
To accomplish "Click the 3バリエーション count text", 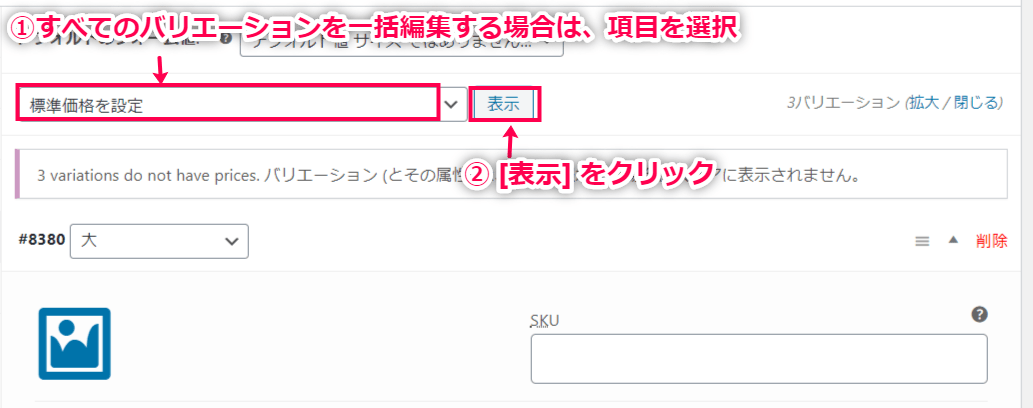I will pyautogui.click(x=845, y=103).
